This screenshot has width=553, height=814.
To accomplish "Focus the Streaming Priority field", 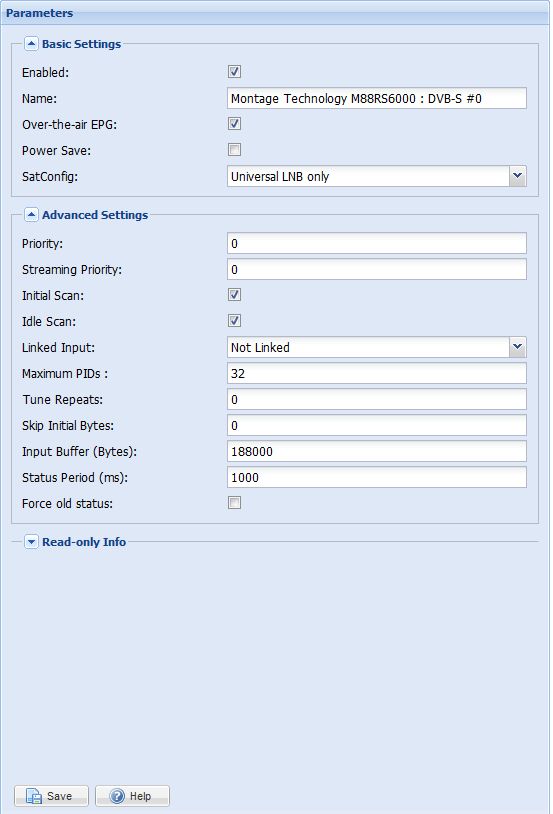I will point(376,269).
